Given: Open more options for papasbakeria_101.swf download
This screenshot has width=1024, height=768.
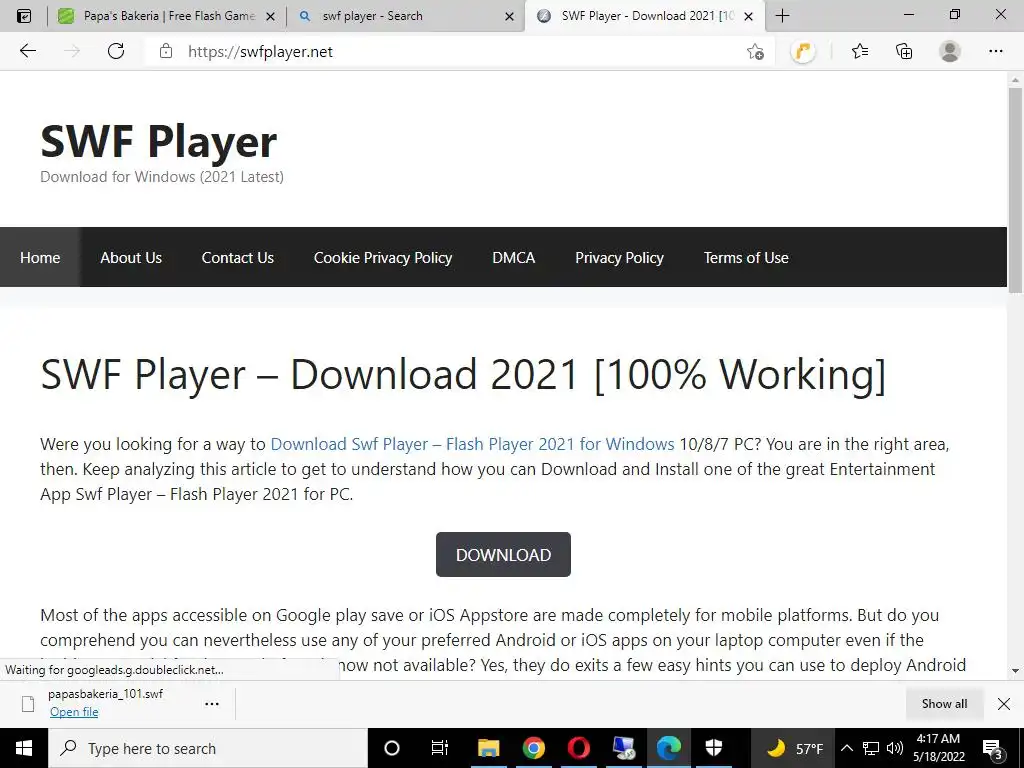Looking at the screenshot, I should click(x=212, y=704).
